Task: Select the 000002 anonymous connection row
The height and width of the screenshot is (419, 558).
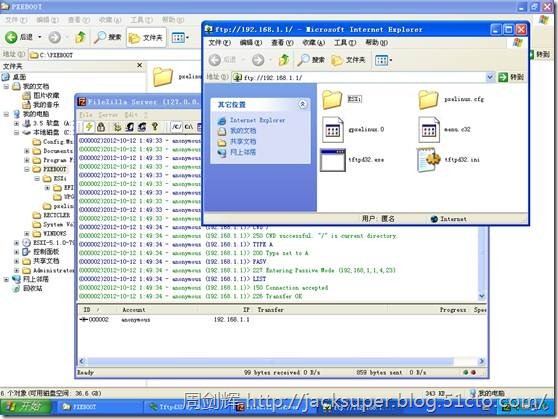Action: point(281,320)
